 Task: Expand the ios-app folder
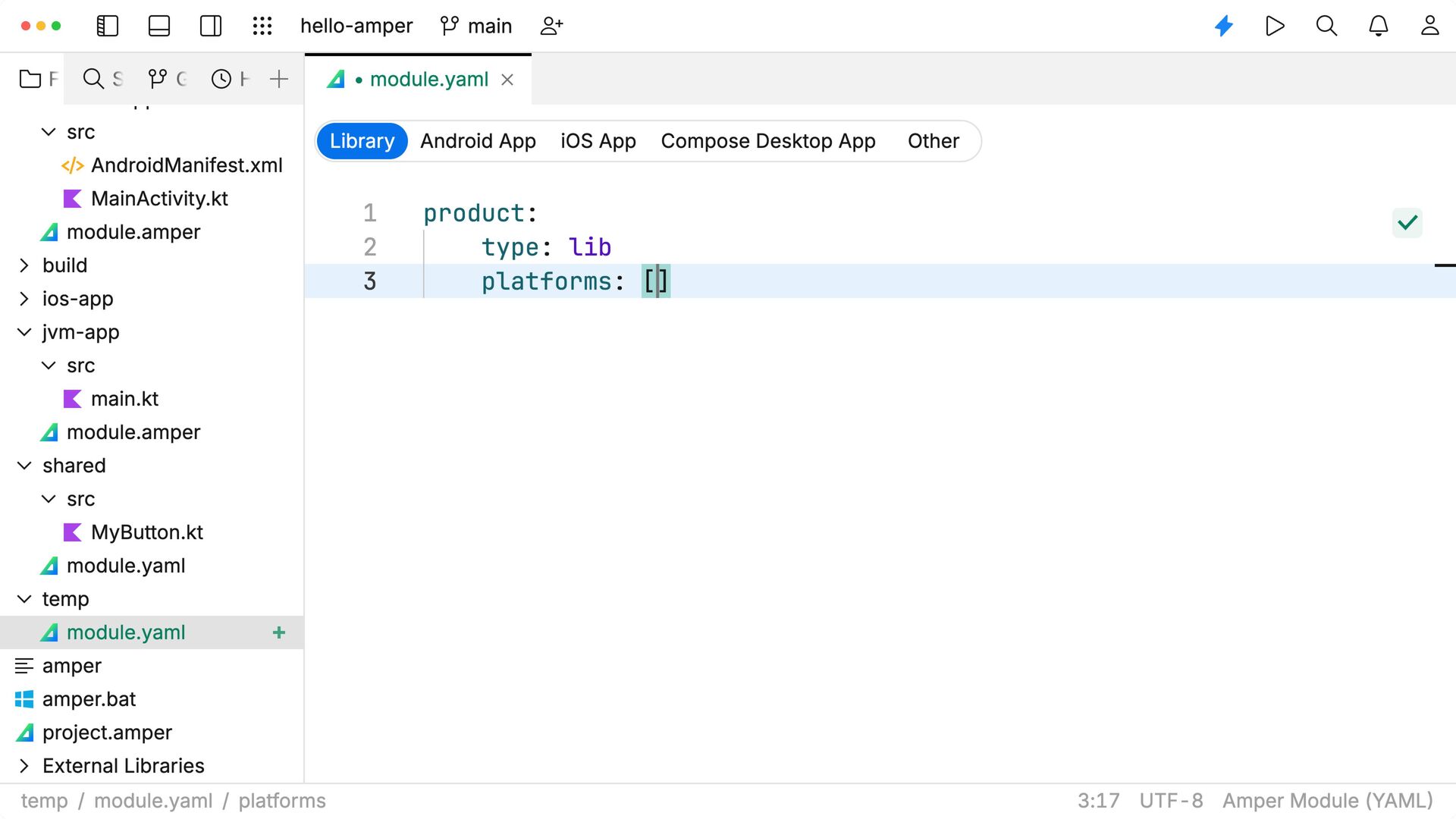(x=24, y=299)
